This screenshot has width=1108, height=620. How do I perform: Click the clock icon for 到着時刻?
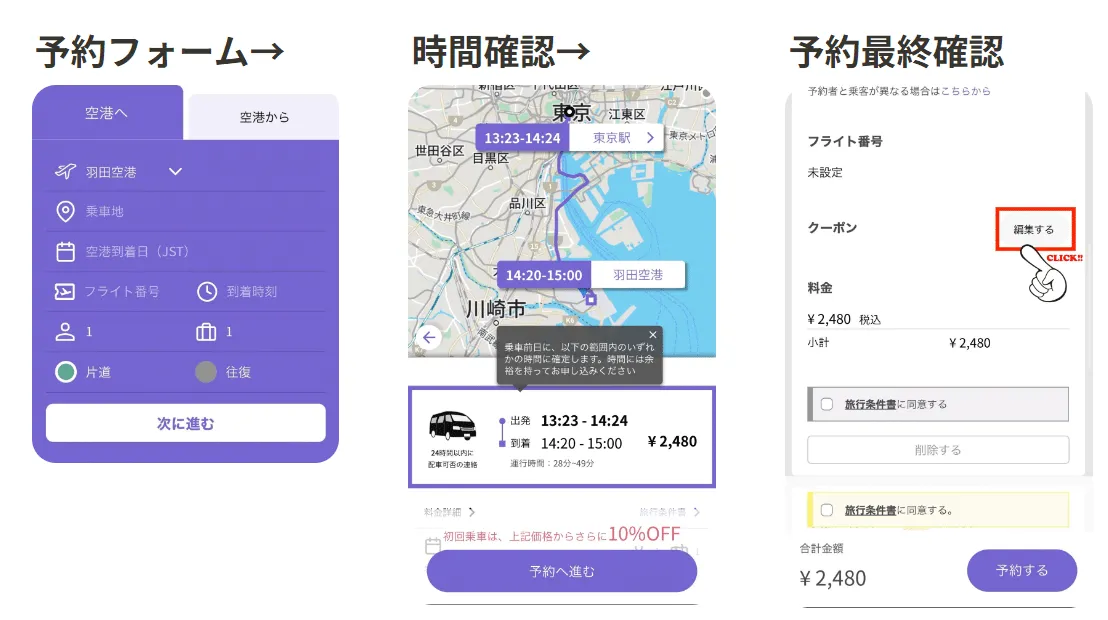pyautogui.click(x=206, y=291)
